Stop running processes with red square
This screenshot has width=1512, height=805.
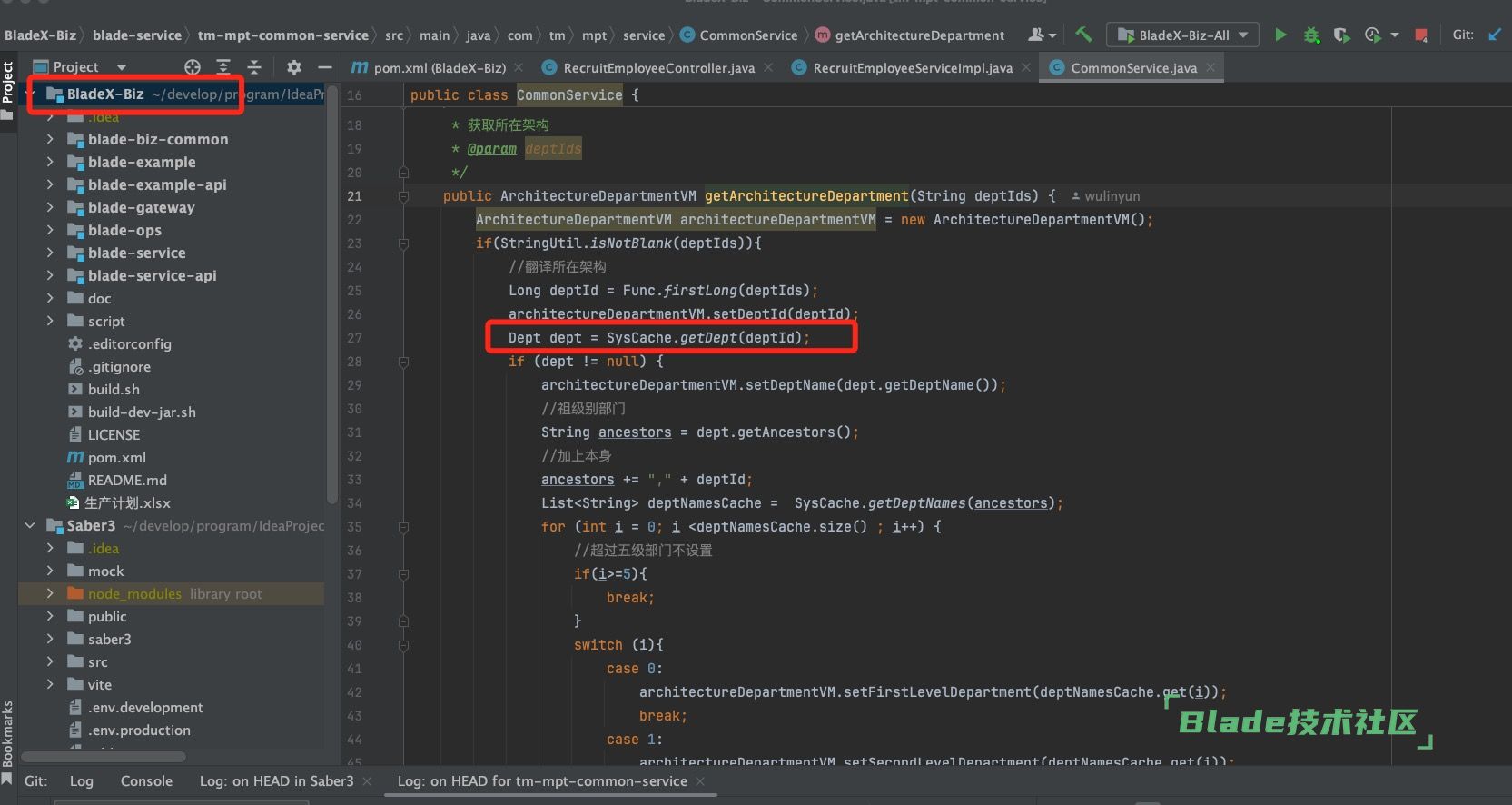point(1421,35)
